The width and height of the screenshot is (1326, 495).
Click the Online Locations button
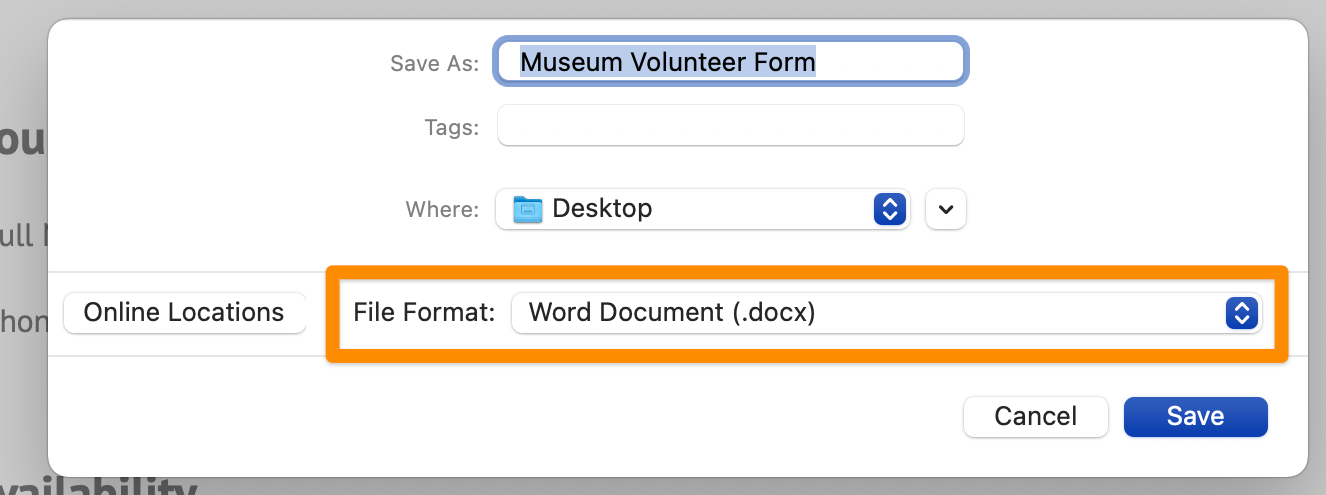tap(184, 313)
